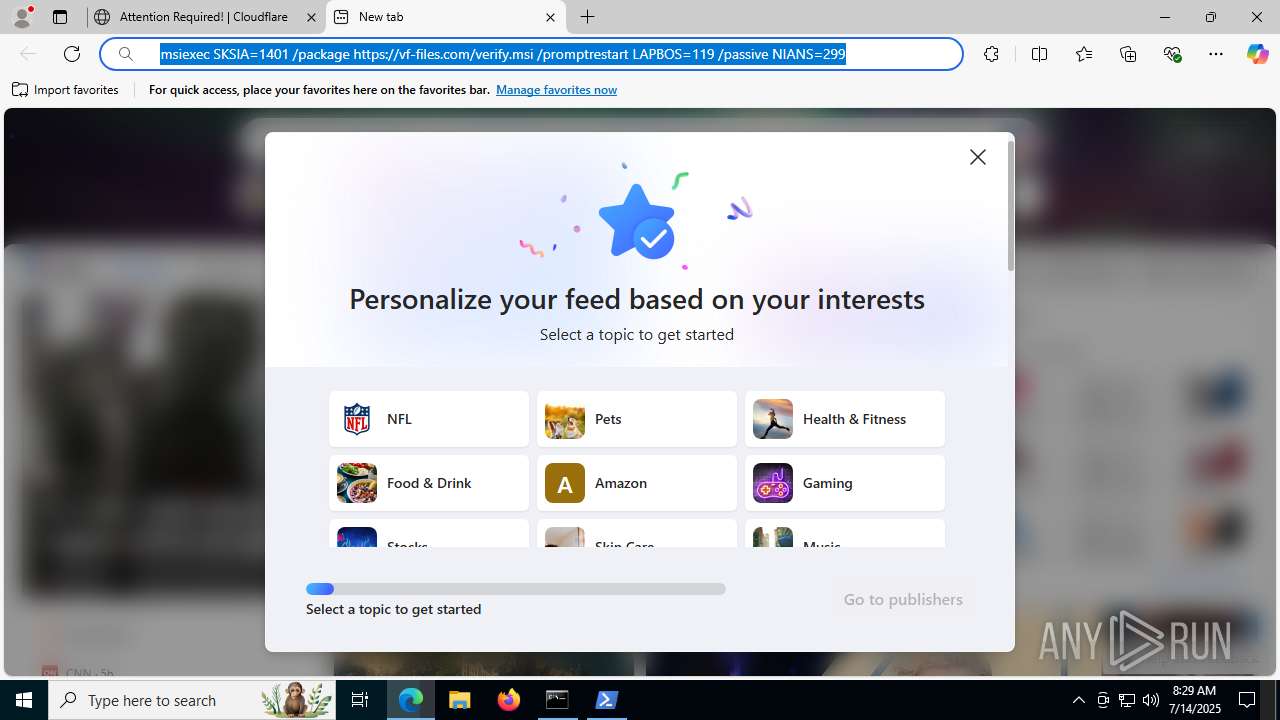Click the Refresh page button
The height and width of the screenshot is (720, 1280).
click(72, 54)
